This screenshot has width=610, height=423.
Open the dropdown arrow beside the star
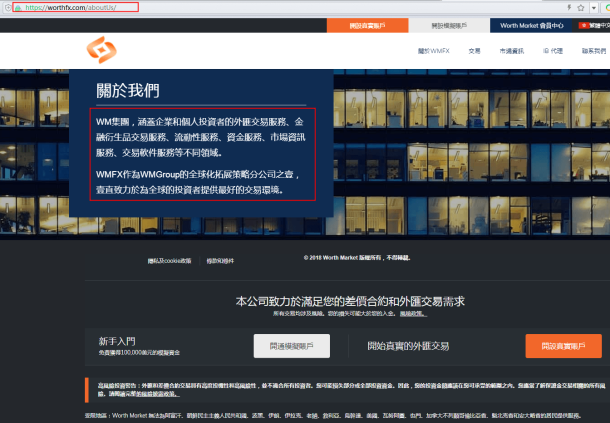594,7
